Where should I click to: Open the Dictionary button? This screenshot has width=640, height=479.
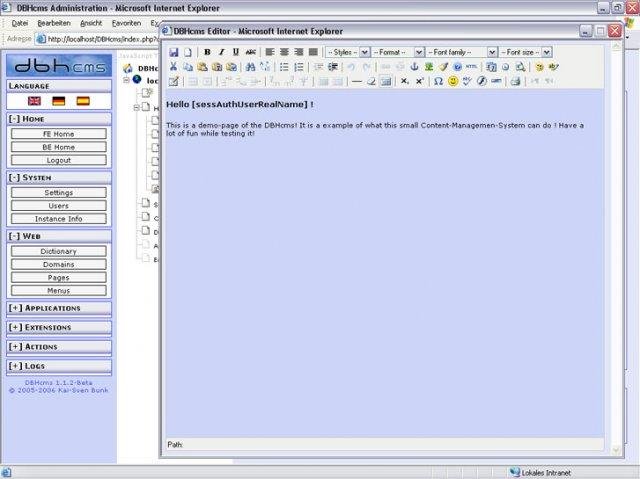click(x=59, y=251)
